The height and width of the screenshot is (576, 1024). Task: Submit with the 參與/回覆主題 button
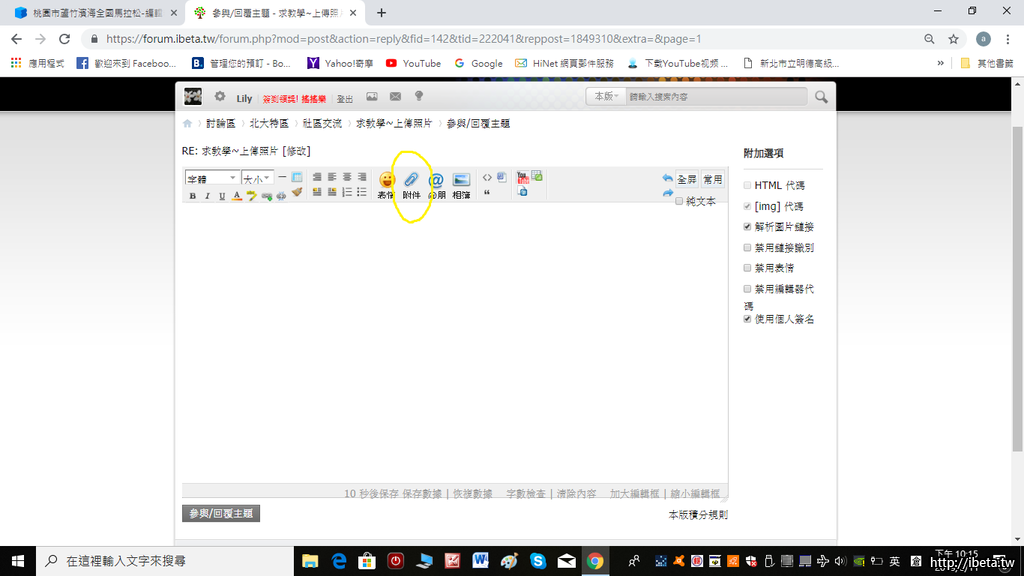[x=220, y=513]
